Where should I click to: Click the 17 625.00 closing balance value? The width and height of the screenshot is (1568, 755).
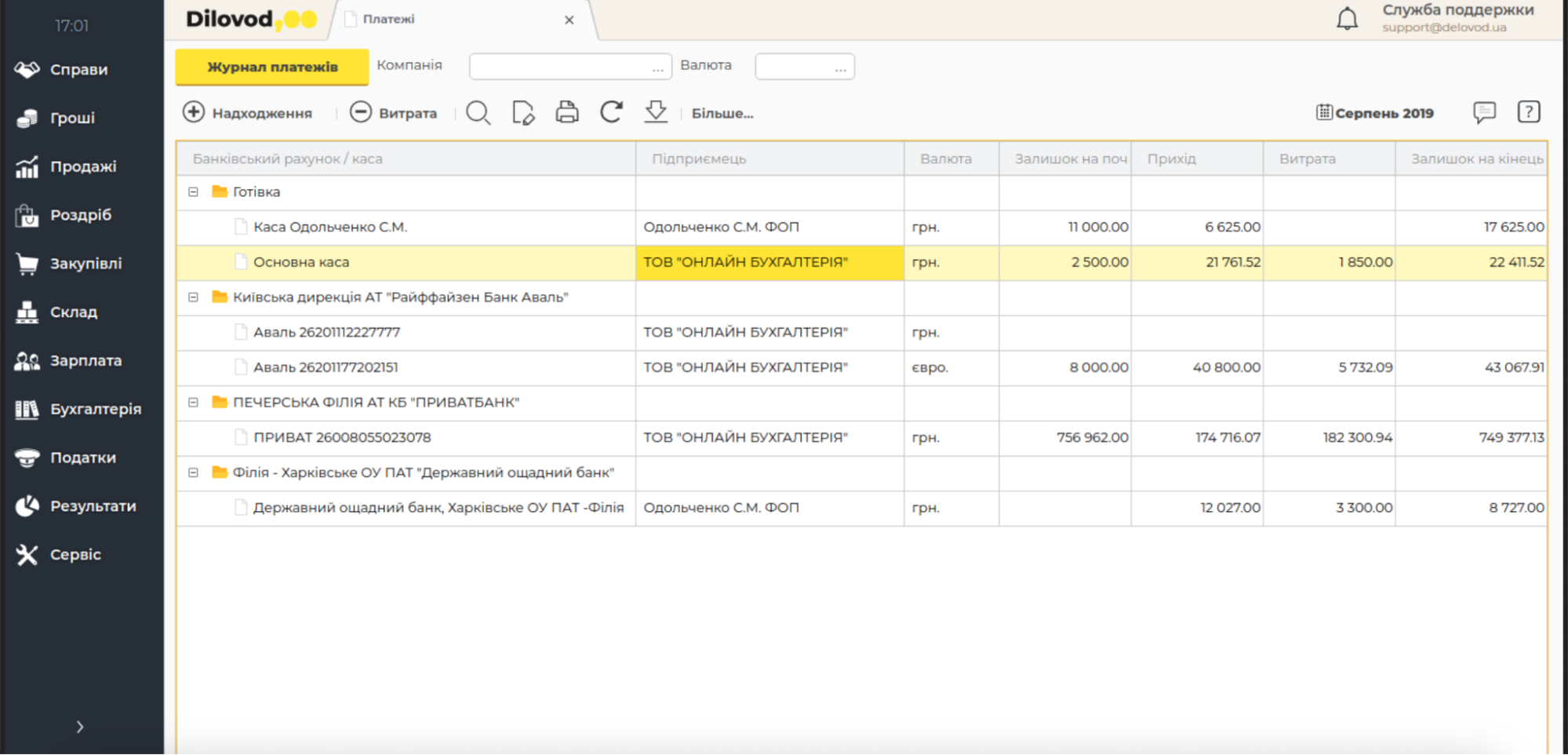pyautogui.click(x=1514, y=228)
